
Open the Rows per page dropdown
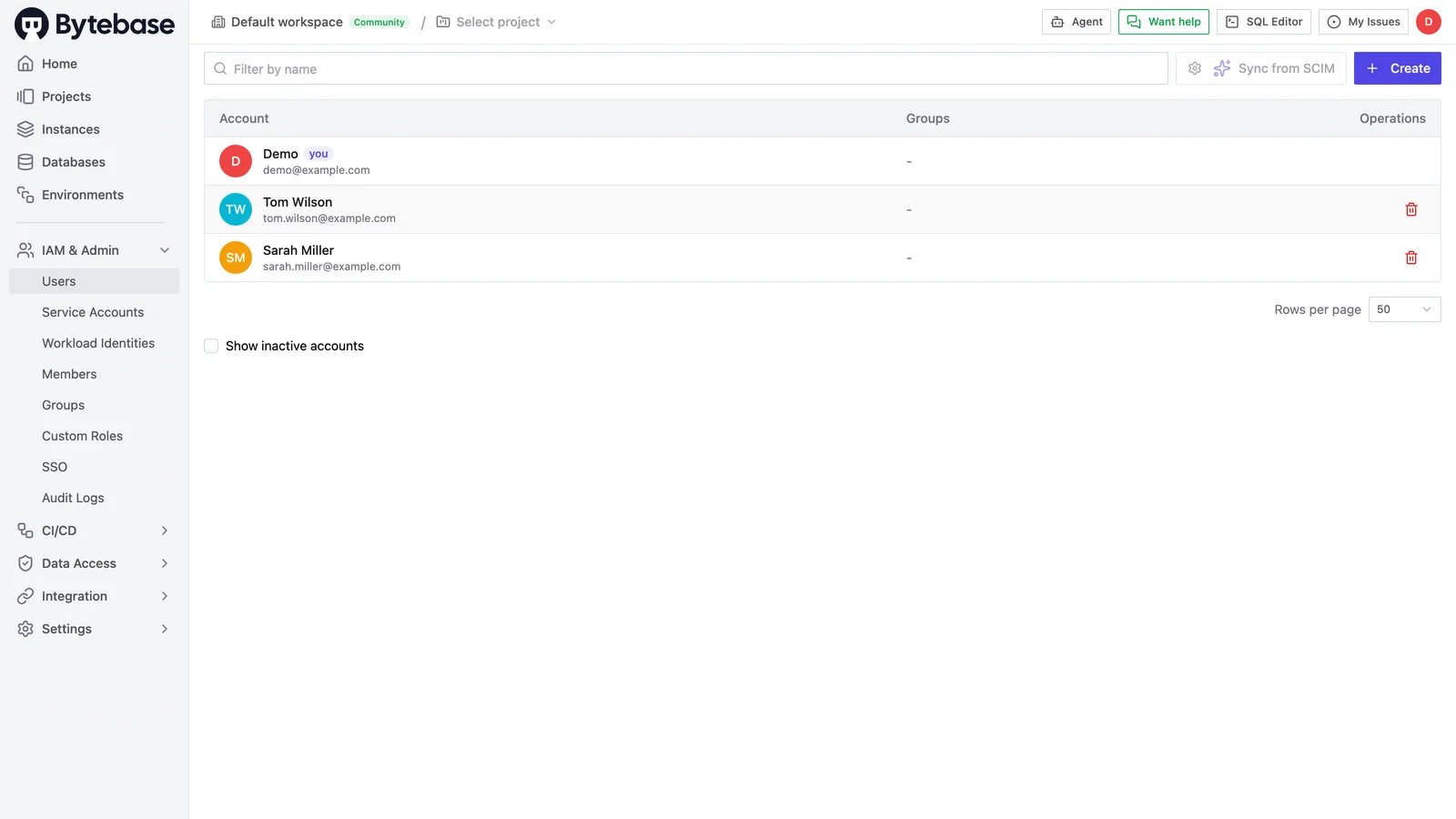[1404, 309]
